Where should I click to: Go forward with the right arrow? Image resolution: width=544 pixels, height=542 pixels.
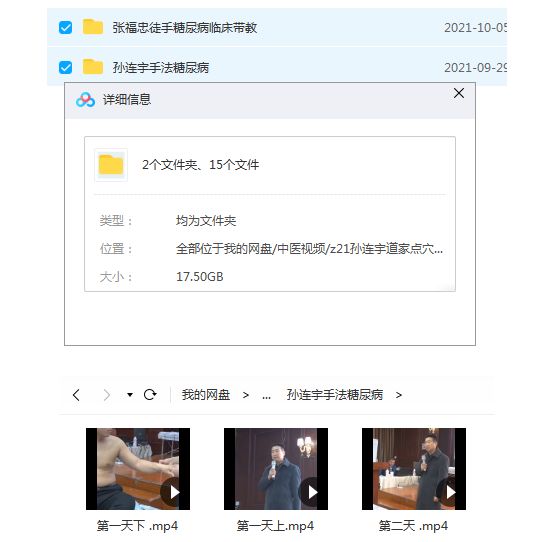point(107,395)
